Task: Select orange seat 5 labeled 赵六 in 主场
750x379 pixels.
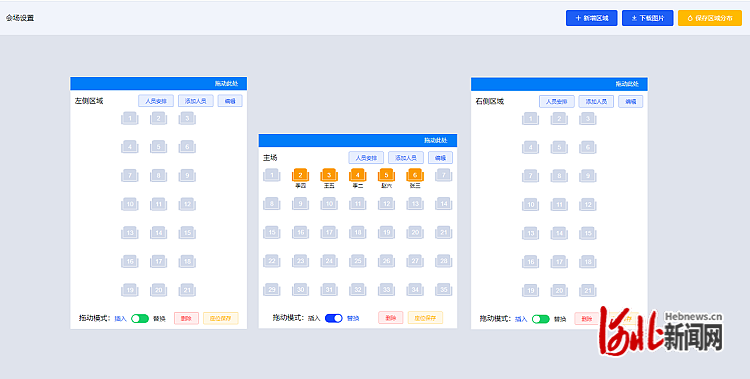Action: coord(386,176)
